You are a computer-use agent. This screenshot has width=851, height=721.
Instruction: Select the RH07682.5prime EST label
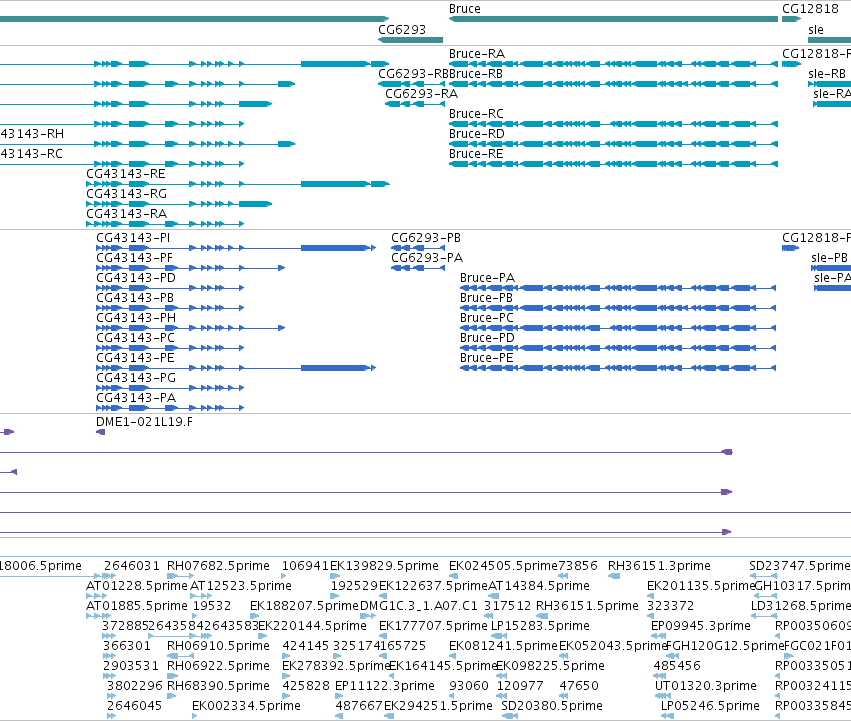[x=218, y=566]
